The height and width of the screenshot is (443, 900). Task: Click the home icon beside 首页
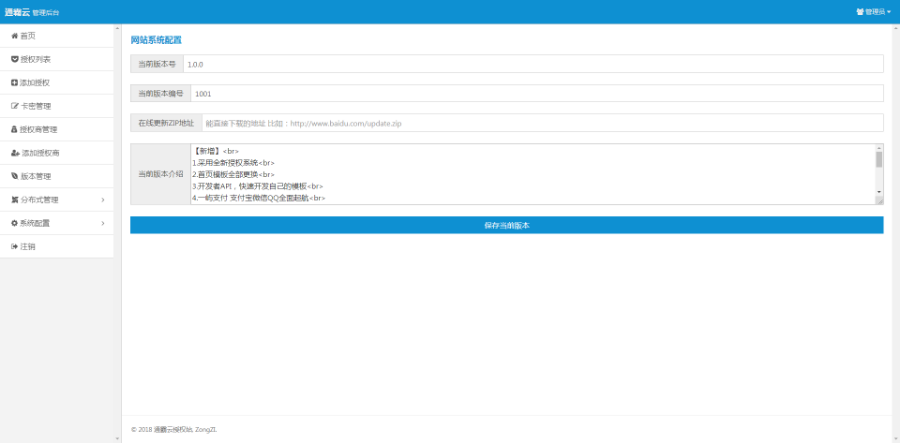point(14,36)
